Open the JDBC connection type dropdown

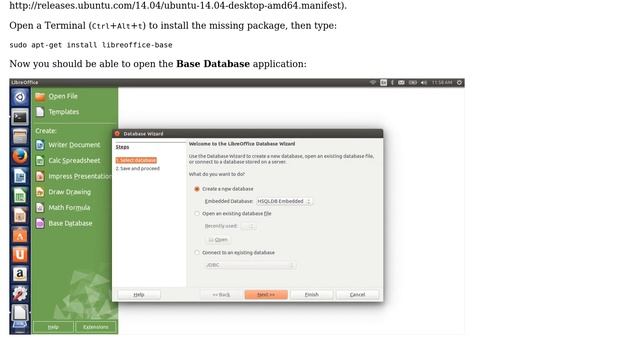(x=249, y=265)
